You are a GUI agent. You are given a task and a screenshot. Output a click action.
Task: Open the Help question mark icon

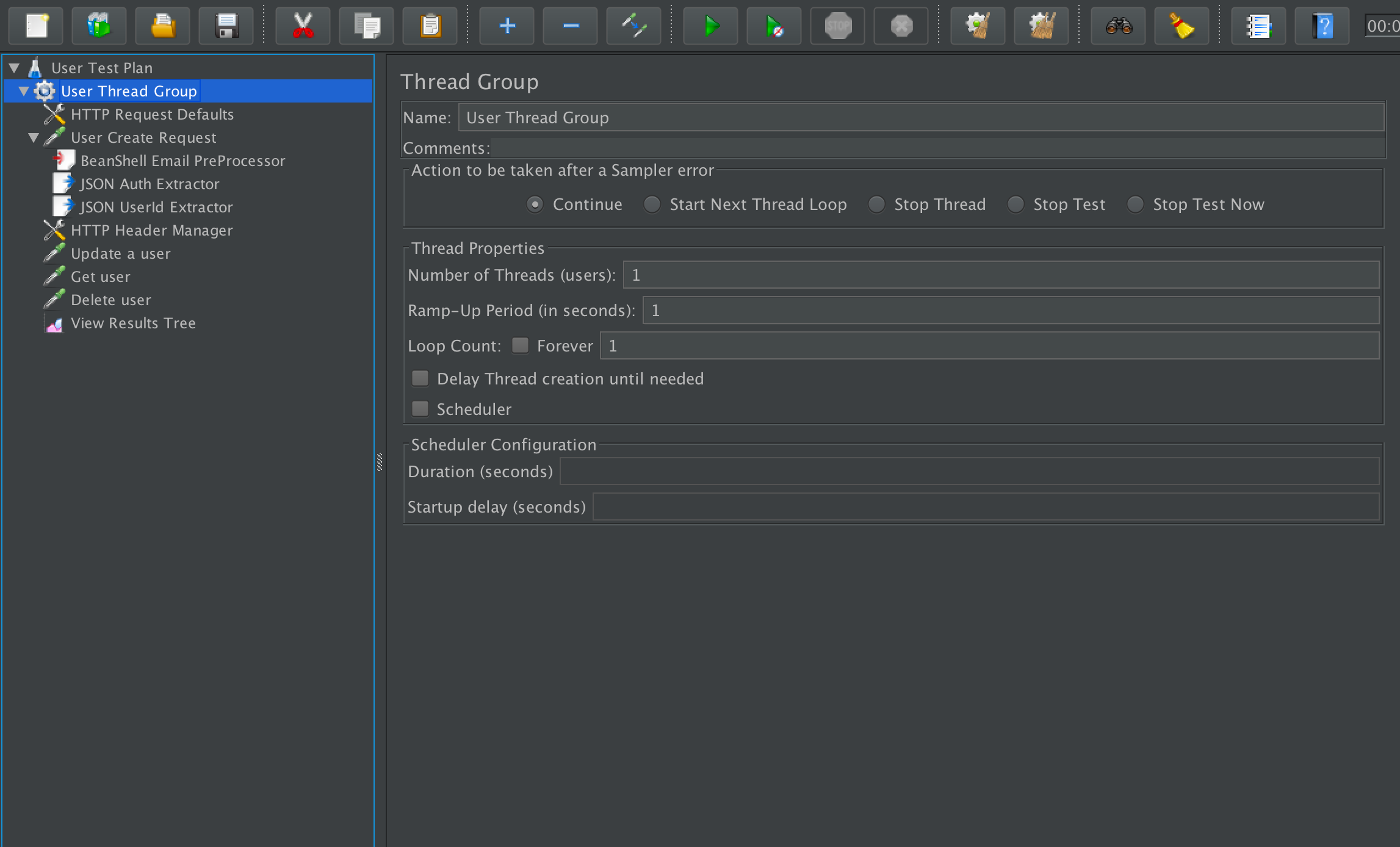(1322, 26)
